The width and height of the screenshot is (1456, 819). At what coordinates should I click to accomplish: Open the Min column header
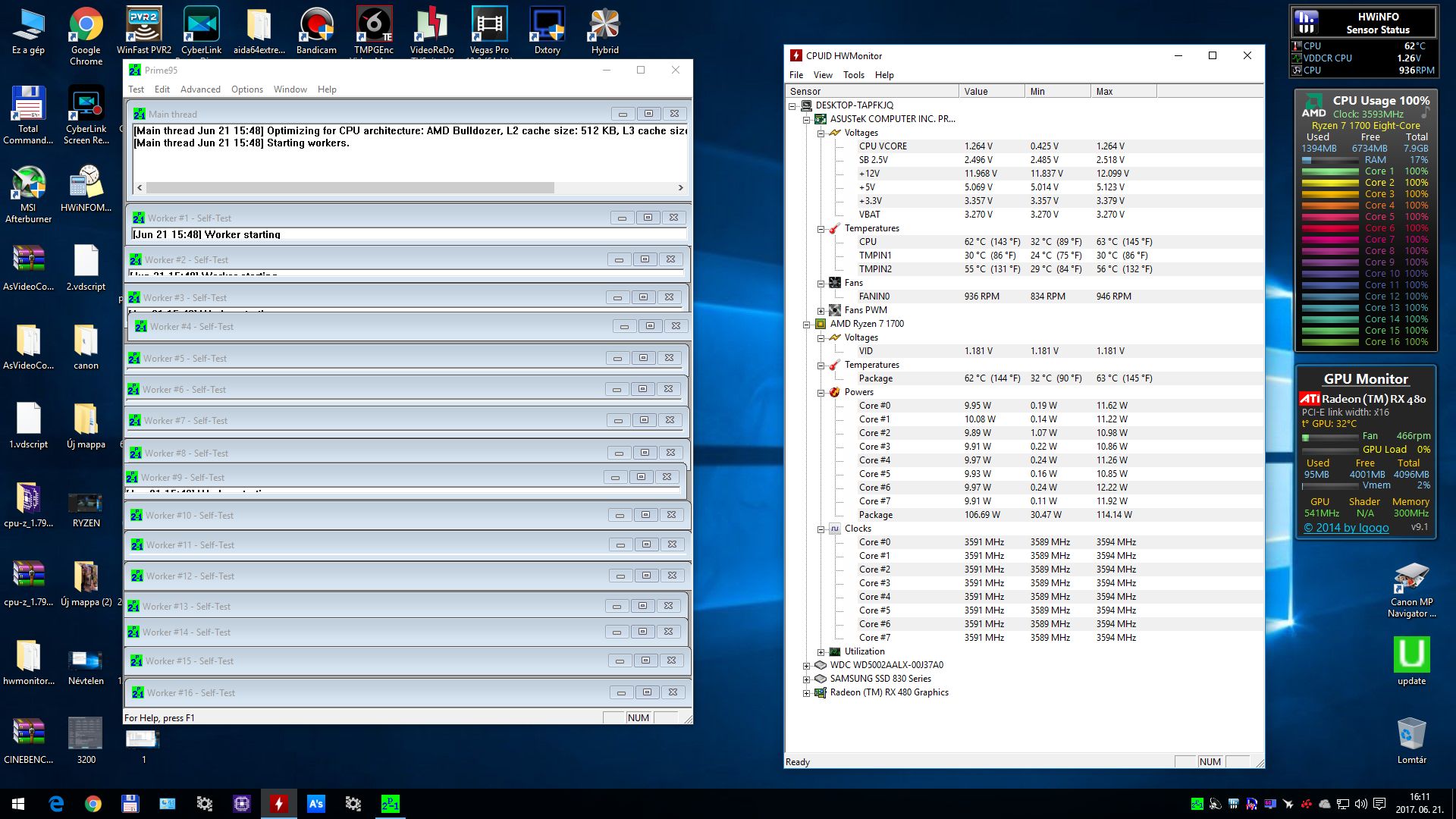click(x=1058, y=92)
